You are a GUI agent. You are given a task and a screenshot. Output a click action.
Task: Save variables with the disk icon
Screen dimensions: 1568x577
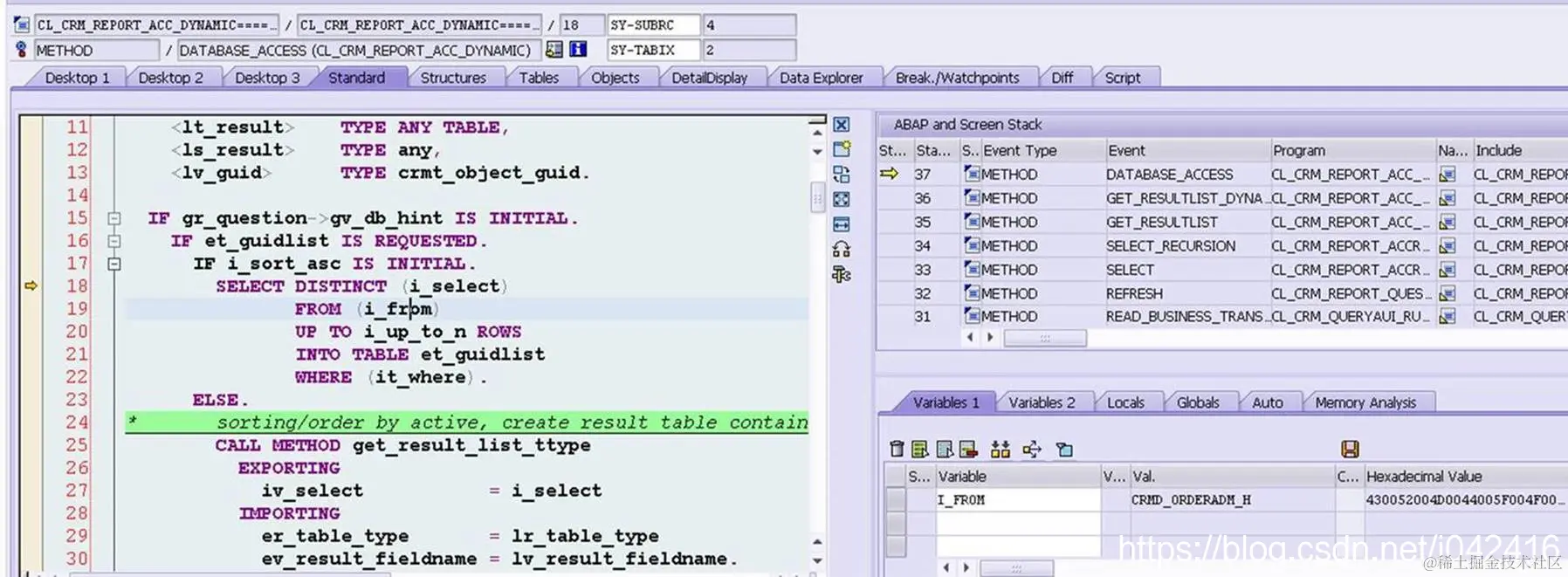coord(1350,450)
